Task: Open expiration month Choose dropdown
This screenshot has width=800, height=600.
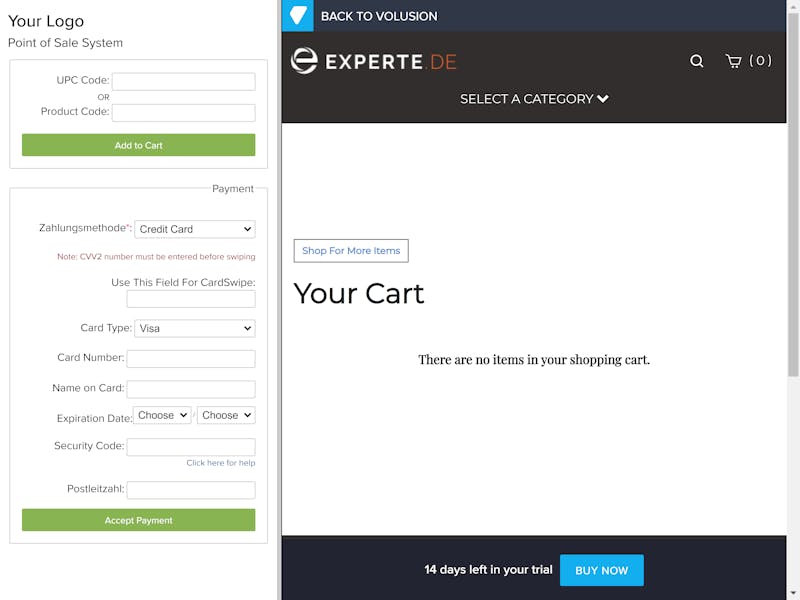Action: tap(162, 415)
